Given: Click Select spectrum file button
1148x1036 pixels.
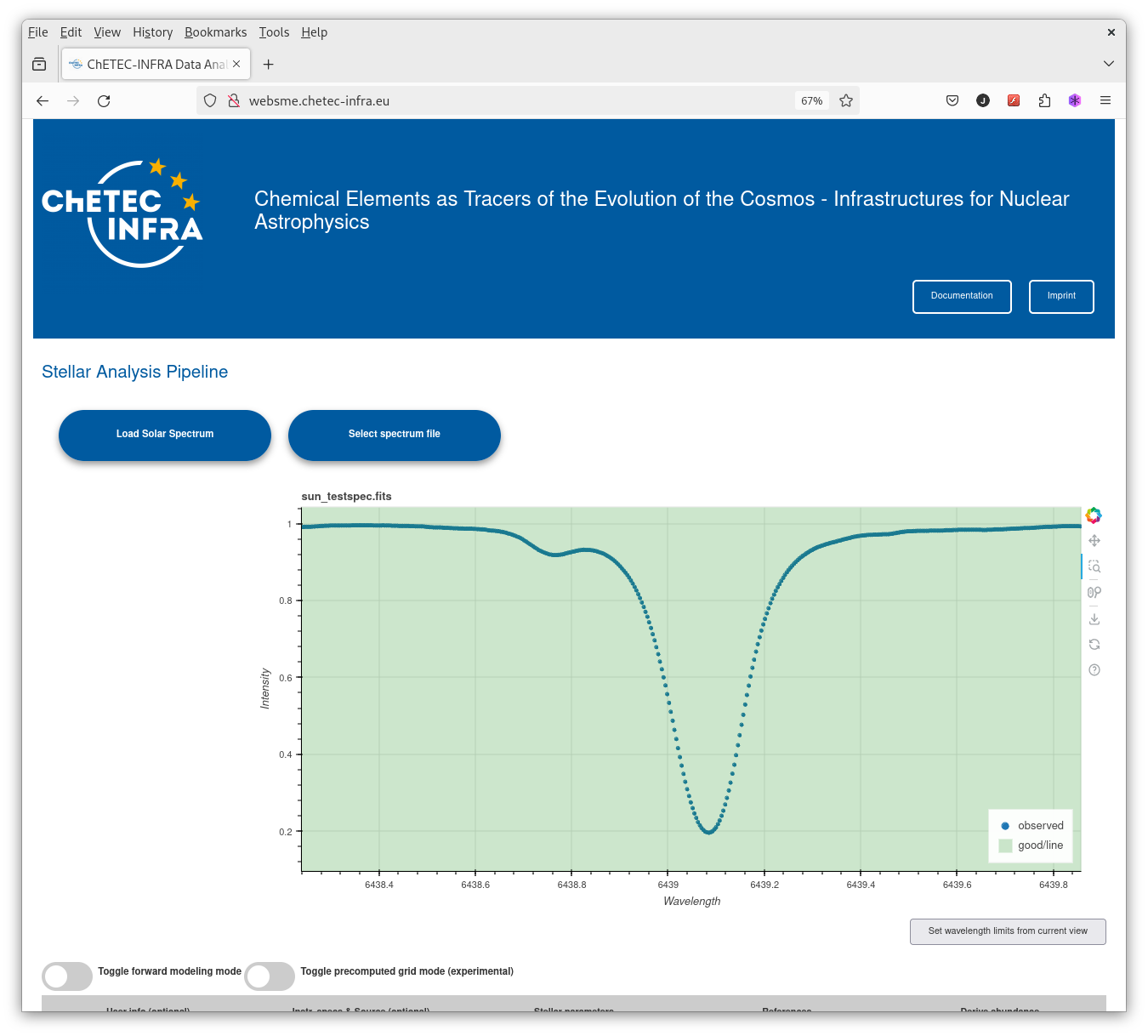Looking at the screenshot, I should click(395, 435).
